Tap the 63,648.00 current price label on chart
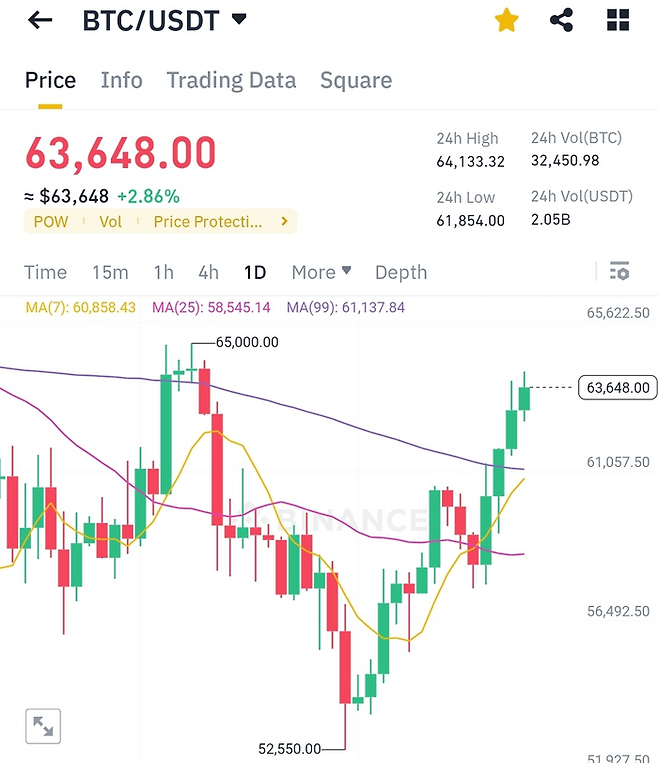Image resolution: width=658 pixels, height=763 pixels. (x=615, y=388)
